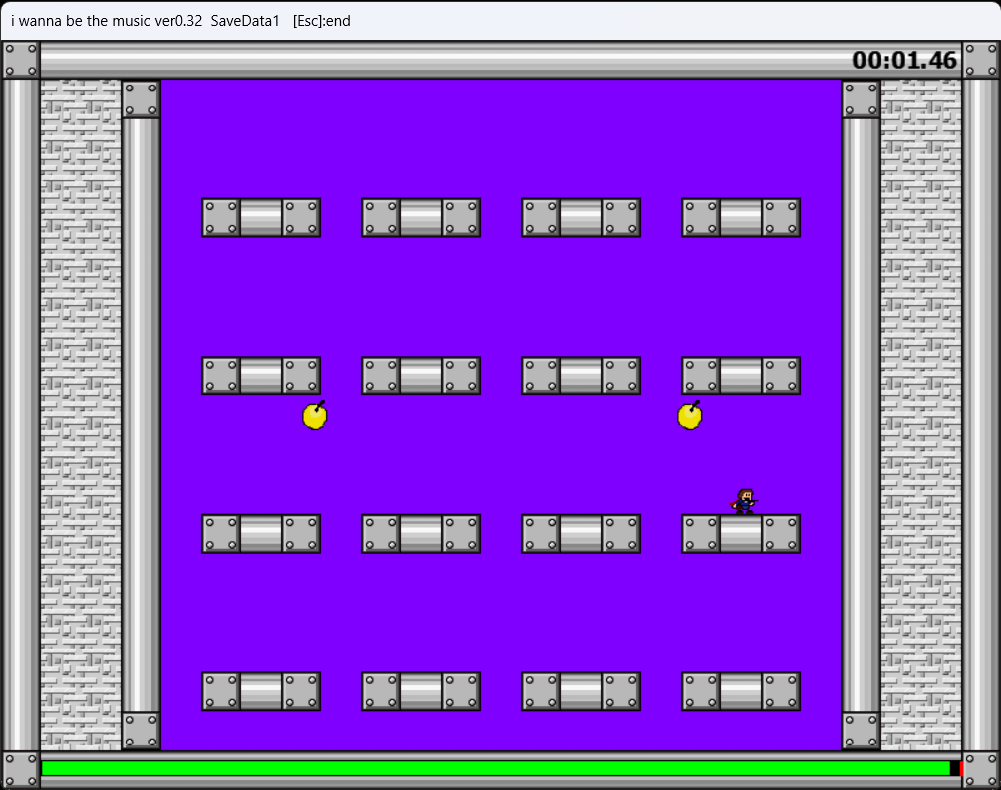Click the bolted plate in the frame's bottom-right corner

(981, 770)
